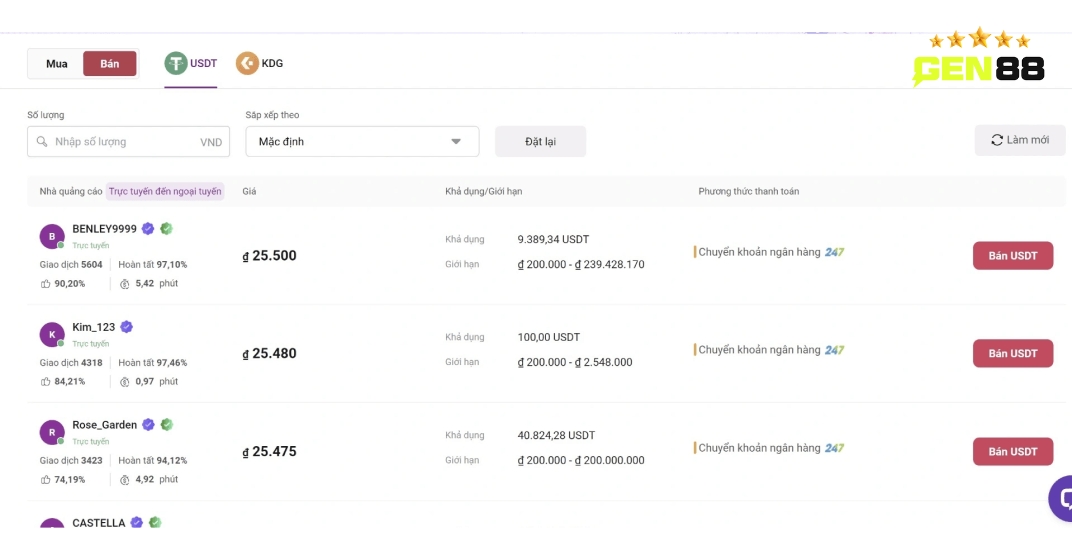Open the USDT coin tab
The width and height of the screenshot is (1072, 560).
coord(191,64)
